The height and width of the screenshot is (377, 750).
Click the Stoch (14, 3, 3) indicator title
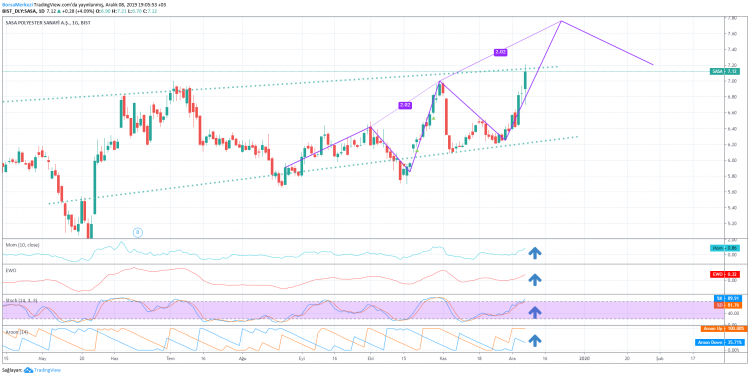tap(21, 300)
